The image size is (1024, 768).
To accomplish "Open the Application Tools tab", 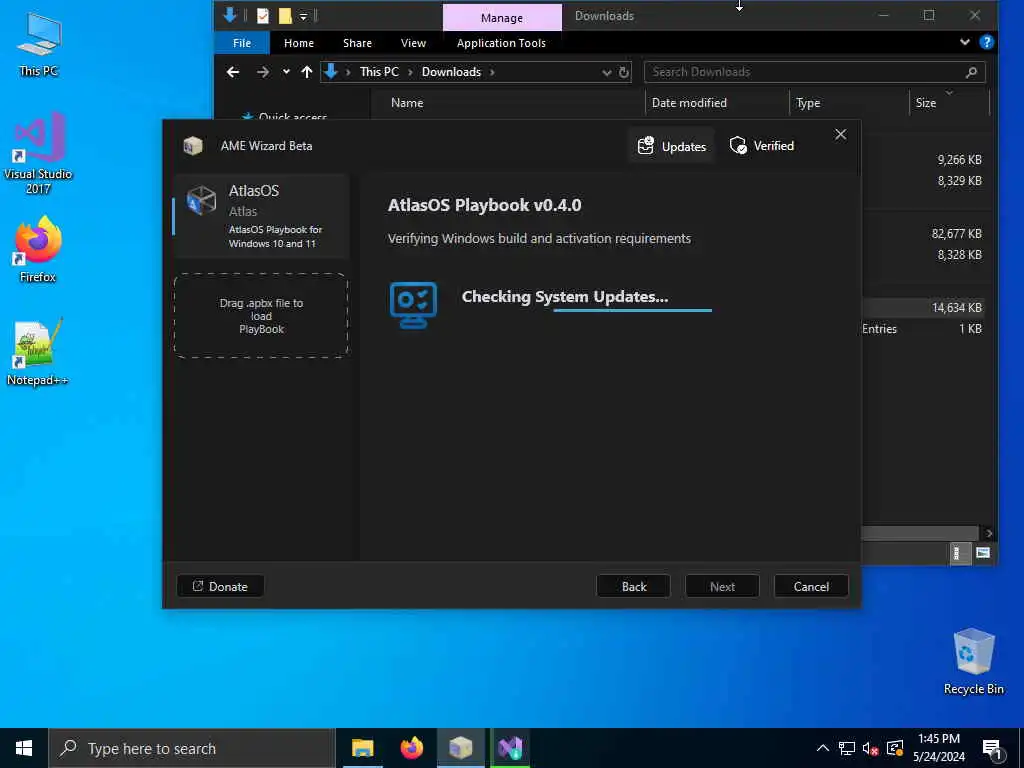I will (x=501, y=43).
